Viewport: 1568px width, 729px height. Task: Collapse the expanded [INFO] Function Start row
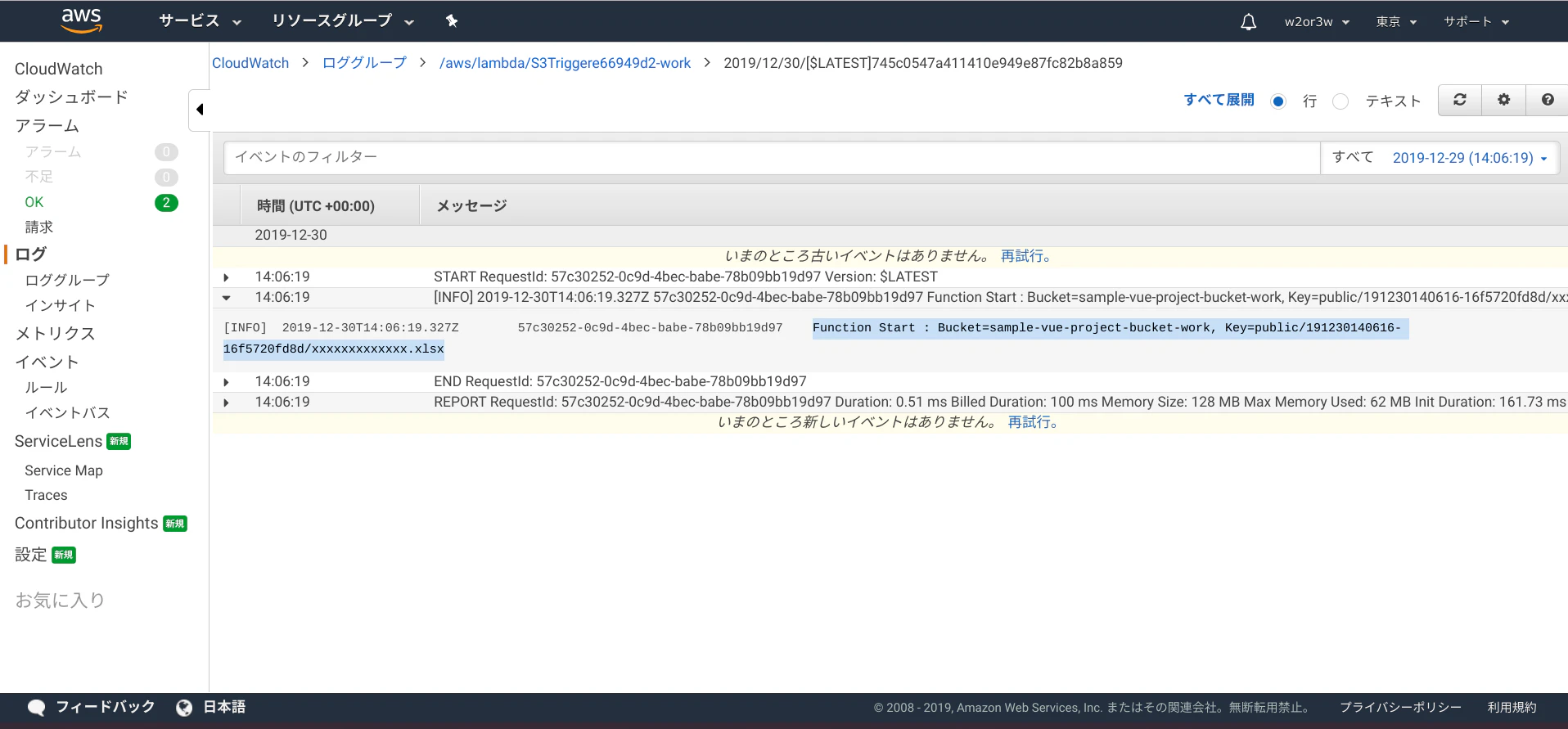point(227,298)
